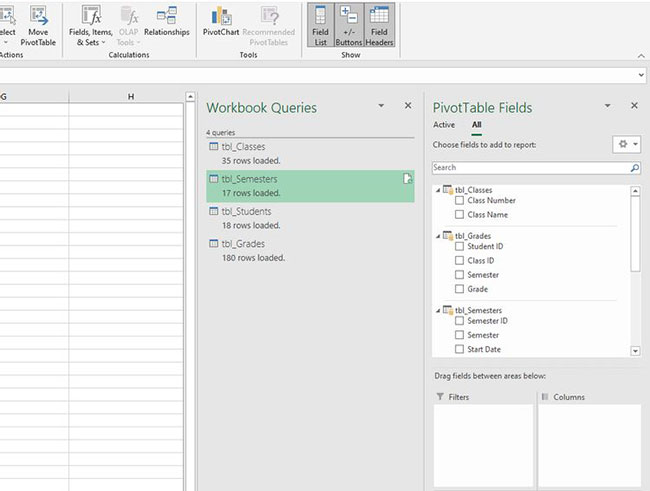
Task: Click the tbl_Classes table icon
Action: (x=213, y=146)
